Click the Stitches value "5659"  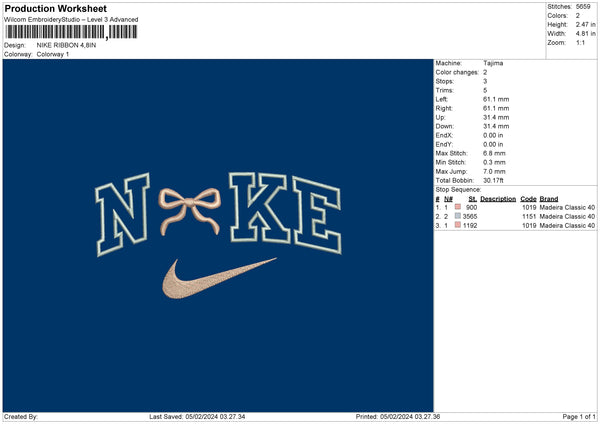pos(583,7)
